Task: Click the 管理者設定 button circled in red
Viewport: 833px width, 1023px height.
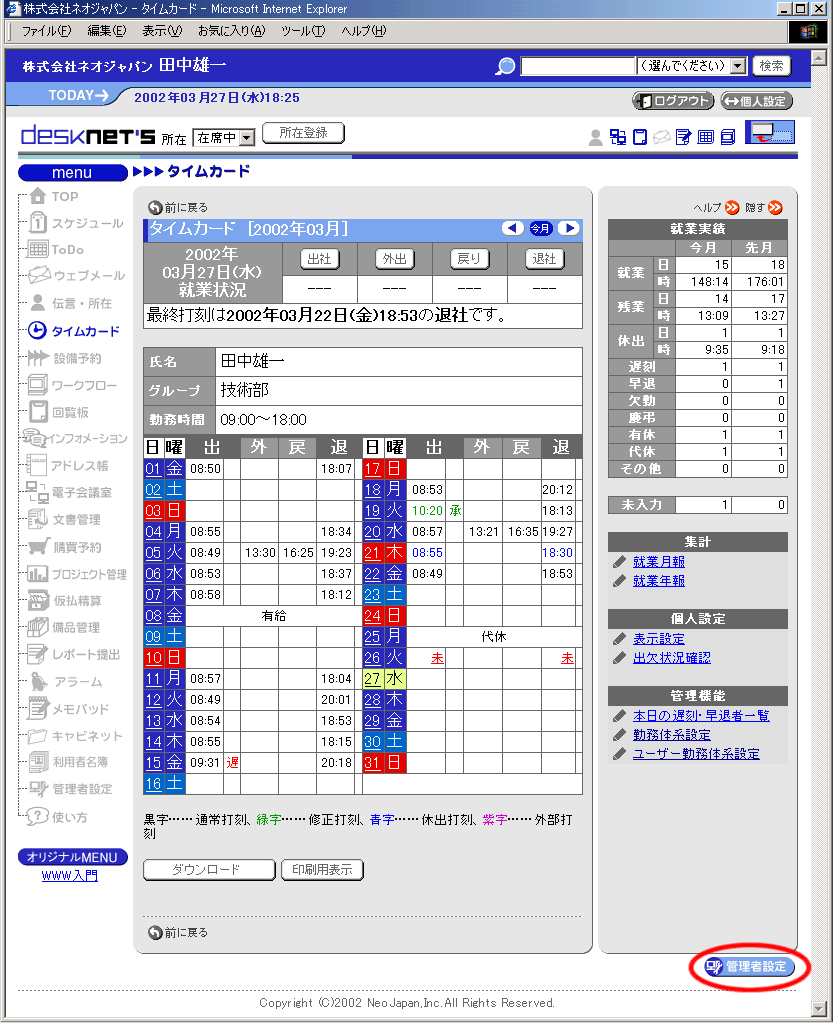Action: pyautogui.click(x=749, y=967)
